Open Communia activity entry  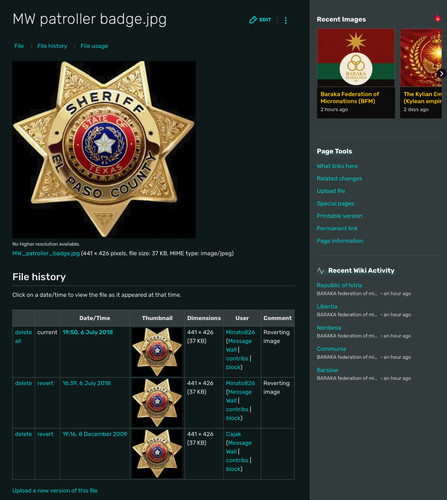[331, 349]
